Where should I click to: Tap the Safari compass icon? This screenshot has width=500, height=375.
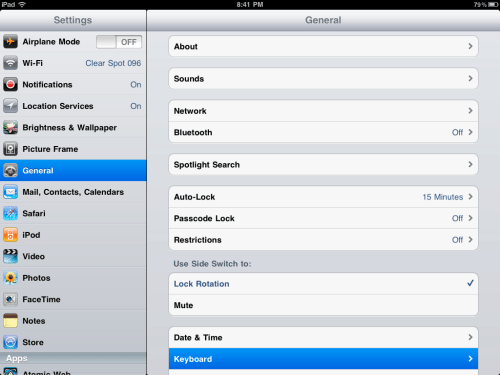coord(10,213)
